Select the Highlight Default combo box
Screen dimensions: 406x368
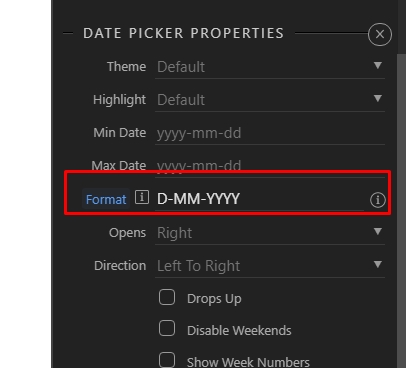(270, 100)
